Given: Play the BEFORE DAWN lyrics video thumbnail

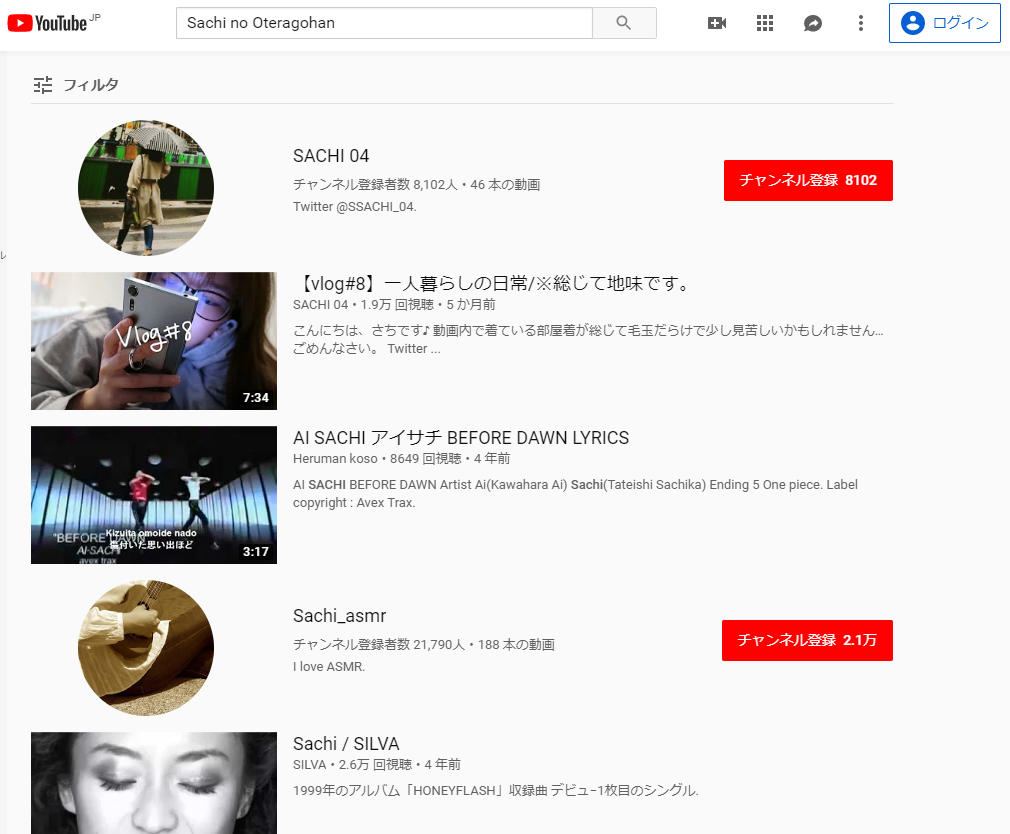Looking at the screenshot, I should pos(154,495).
